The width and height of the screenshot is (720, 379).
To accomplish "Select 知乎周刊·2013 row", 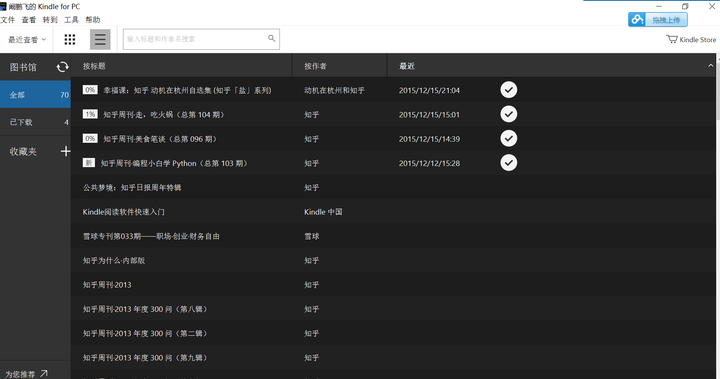I will click(393, 284).
